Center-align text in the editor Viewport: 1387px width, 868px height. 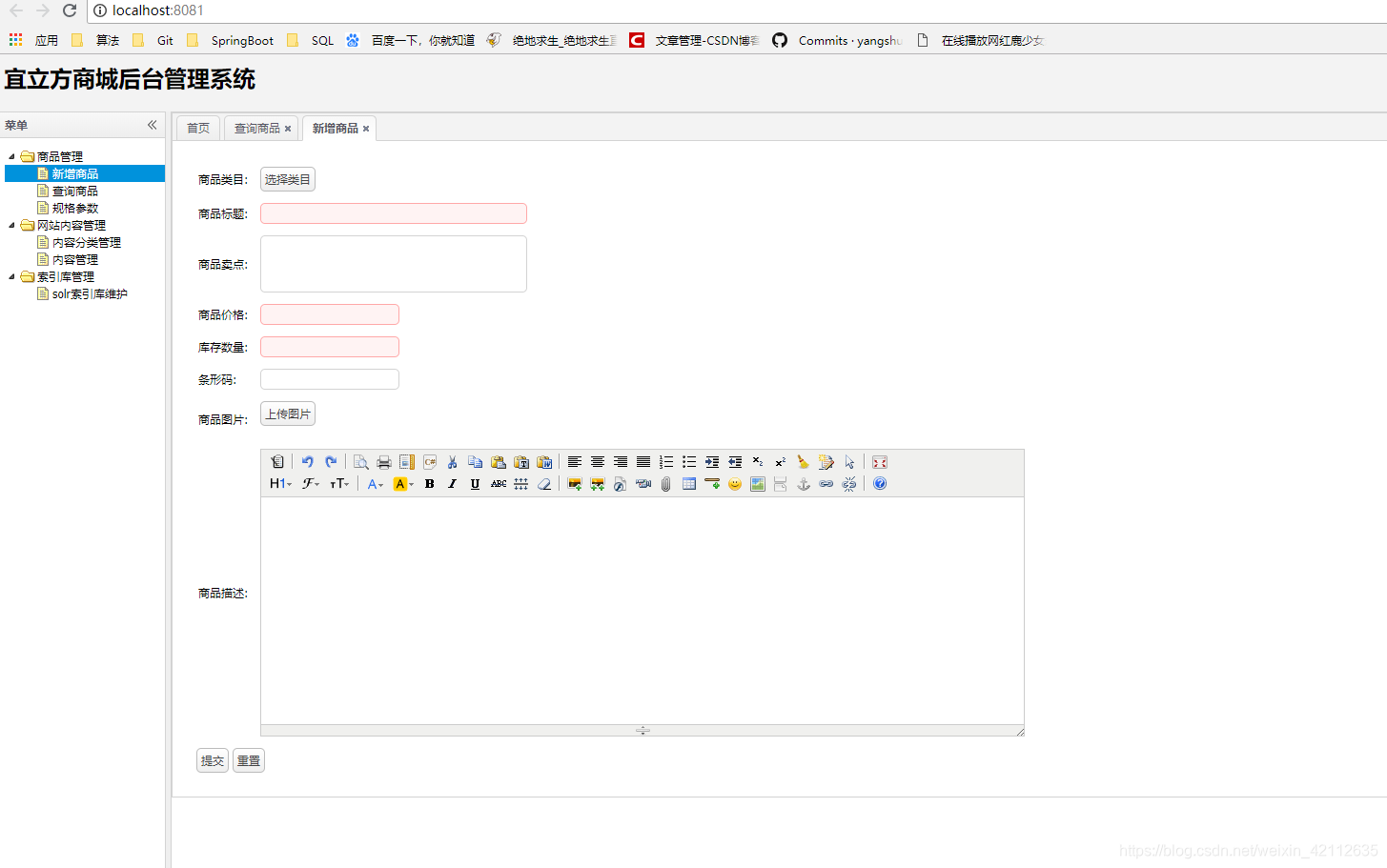point(598,462)
